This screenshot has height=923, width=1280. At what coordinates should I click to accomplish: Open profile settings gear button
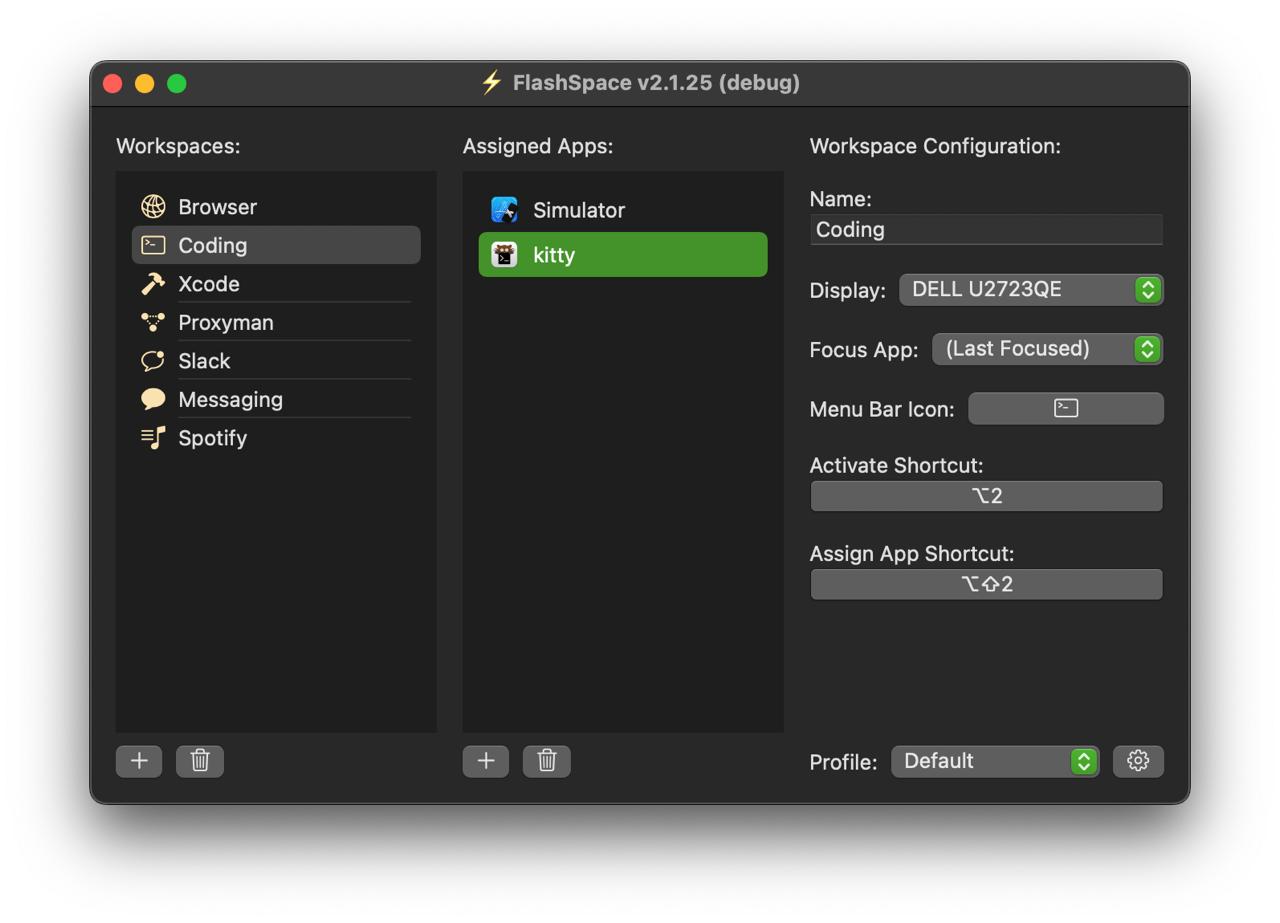[1138, 761]
